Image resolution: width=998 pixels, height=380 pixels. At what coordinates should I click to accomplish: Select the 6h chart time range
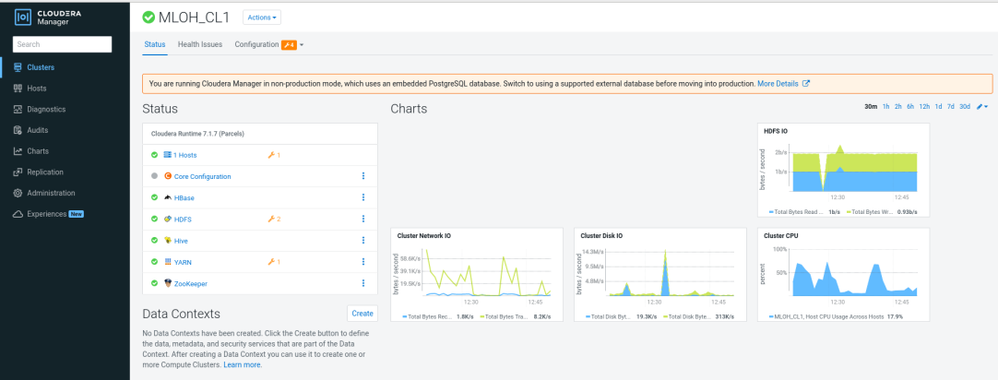click(911, 107)
